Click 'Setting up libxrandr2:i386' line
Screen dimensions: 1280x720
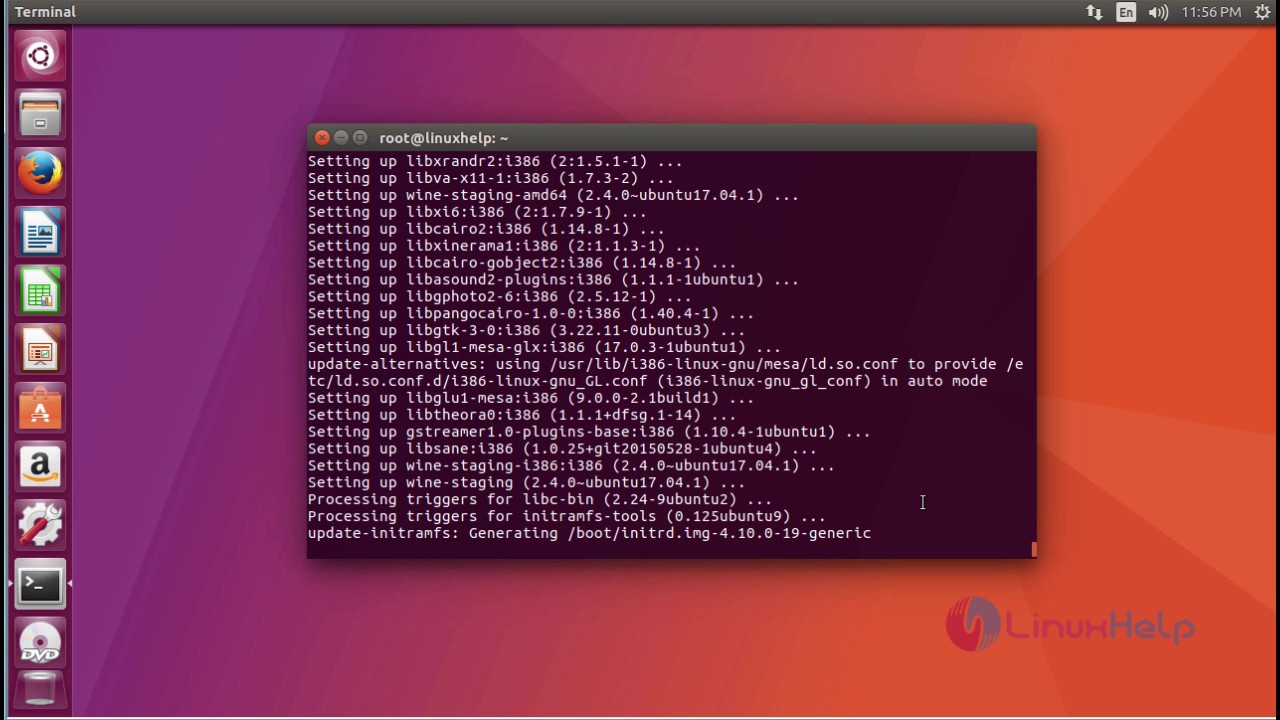click(x=495, y=161)
